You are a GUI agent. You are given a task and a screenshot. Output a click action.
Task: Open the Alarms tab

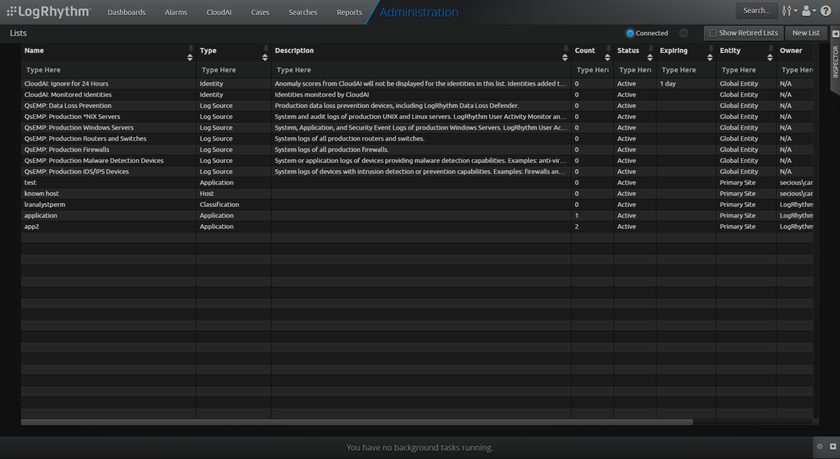(176, 12)
